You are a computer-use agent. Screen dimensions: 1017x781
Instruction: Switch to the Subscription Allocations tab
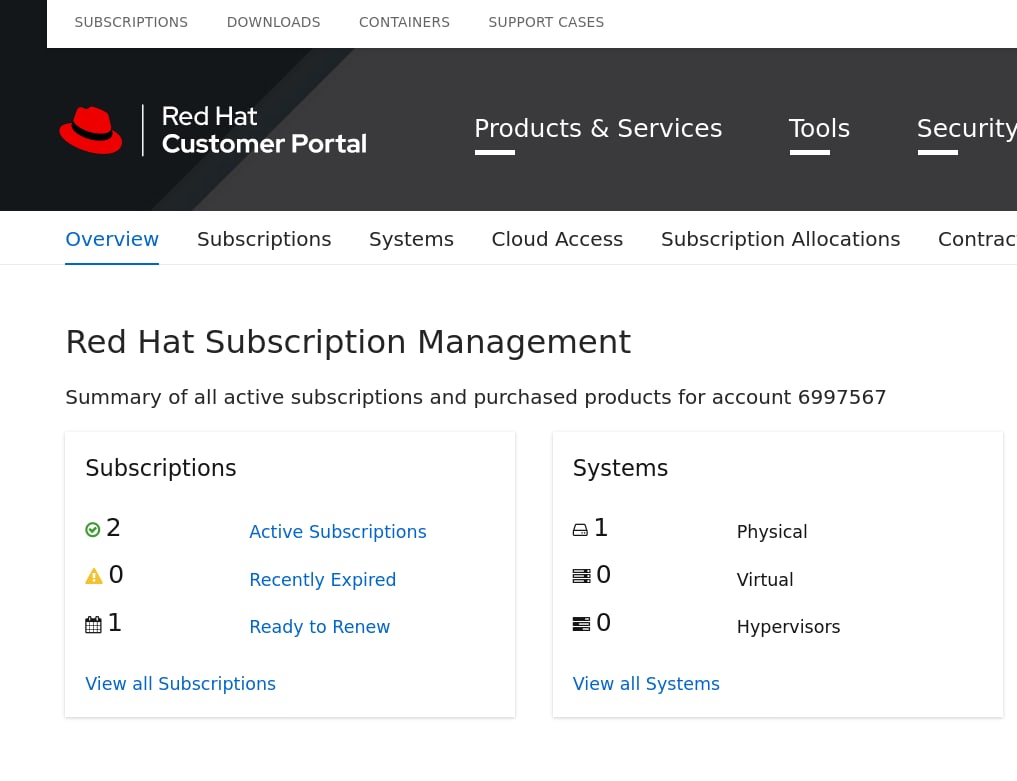pos(780,239)
